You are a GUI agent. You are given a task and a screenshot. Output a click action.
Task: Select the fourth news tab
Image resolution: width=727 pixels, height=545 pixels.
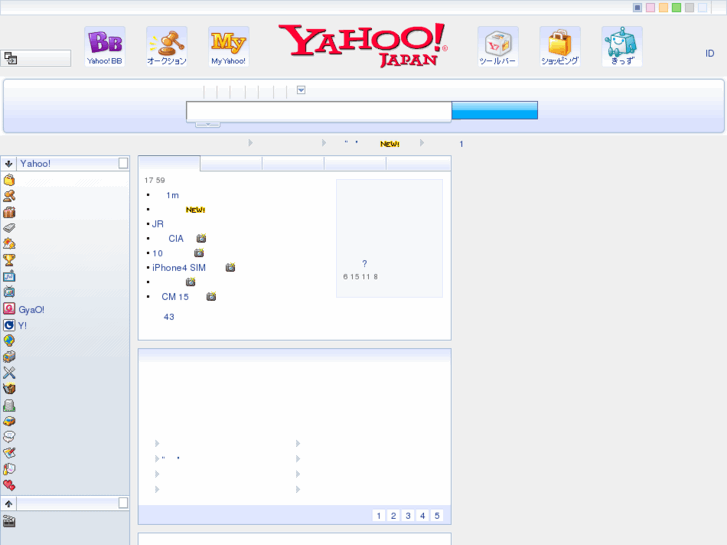click(x=355, y=163)
